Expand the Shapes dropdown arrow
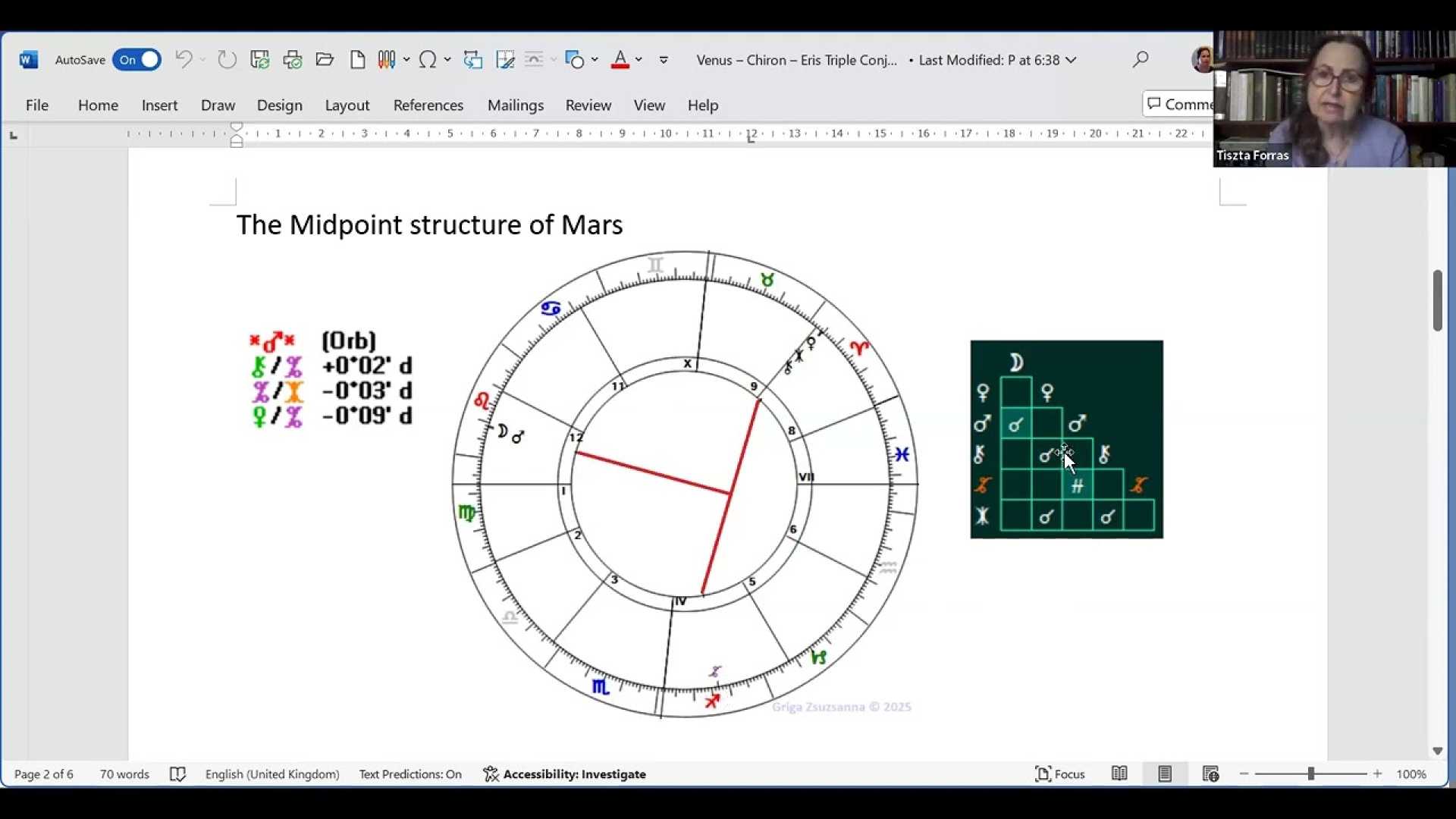 pyautogui.click(x=595, y=60)
